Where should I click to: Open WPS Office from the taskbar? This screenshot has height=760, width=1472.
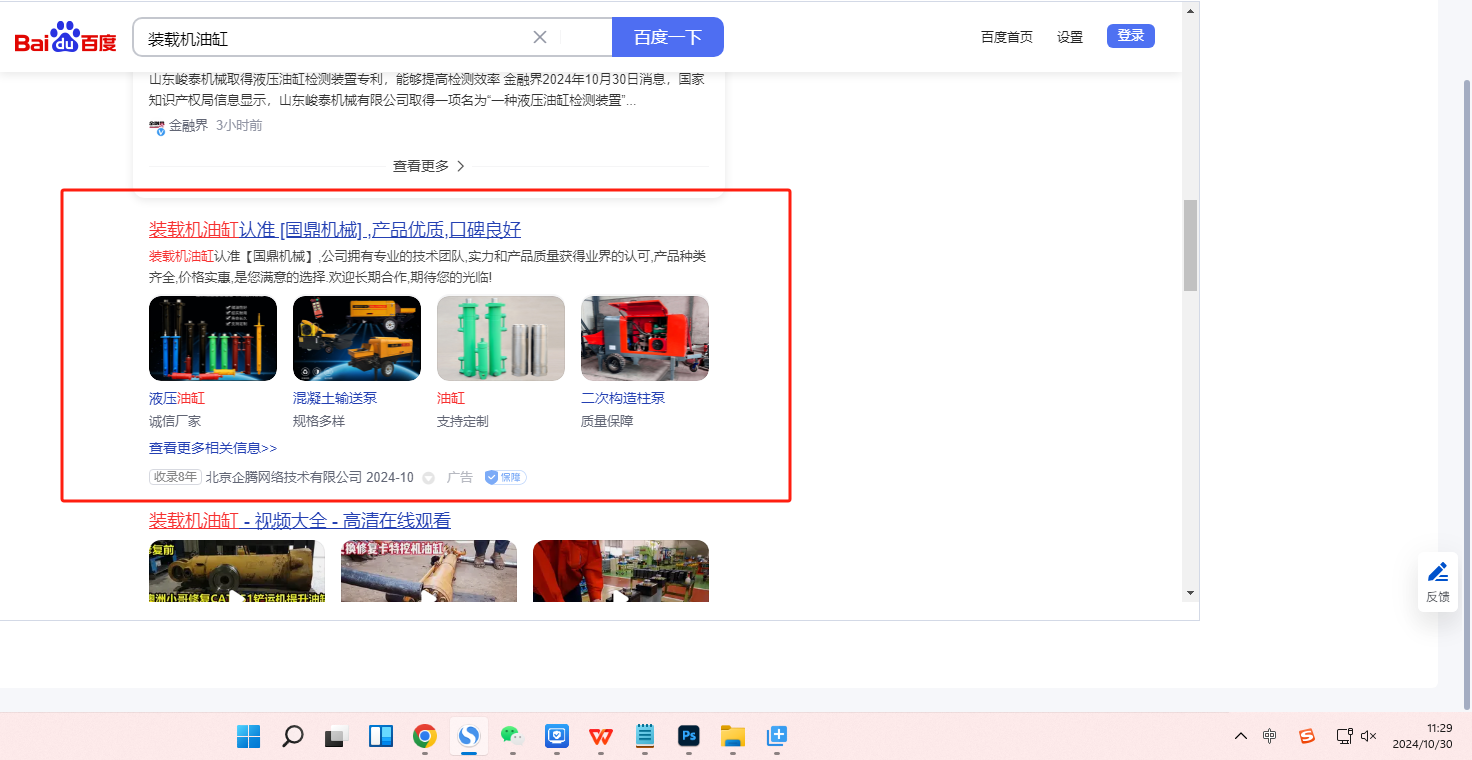pyautogui.click(x=601, y=737)
